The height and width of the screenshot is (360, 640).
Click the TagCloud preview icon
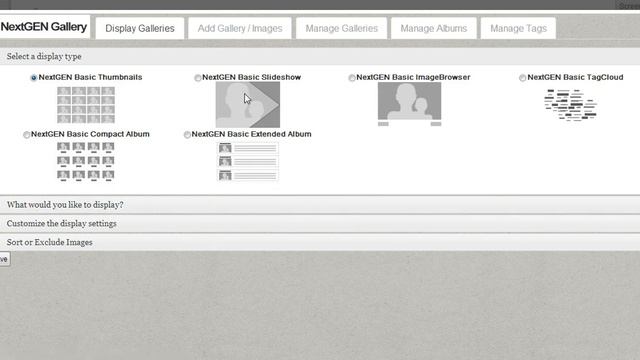click(x=571, y=105)
